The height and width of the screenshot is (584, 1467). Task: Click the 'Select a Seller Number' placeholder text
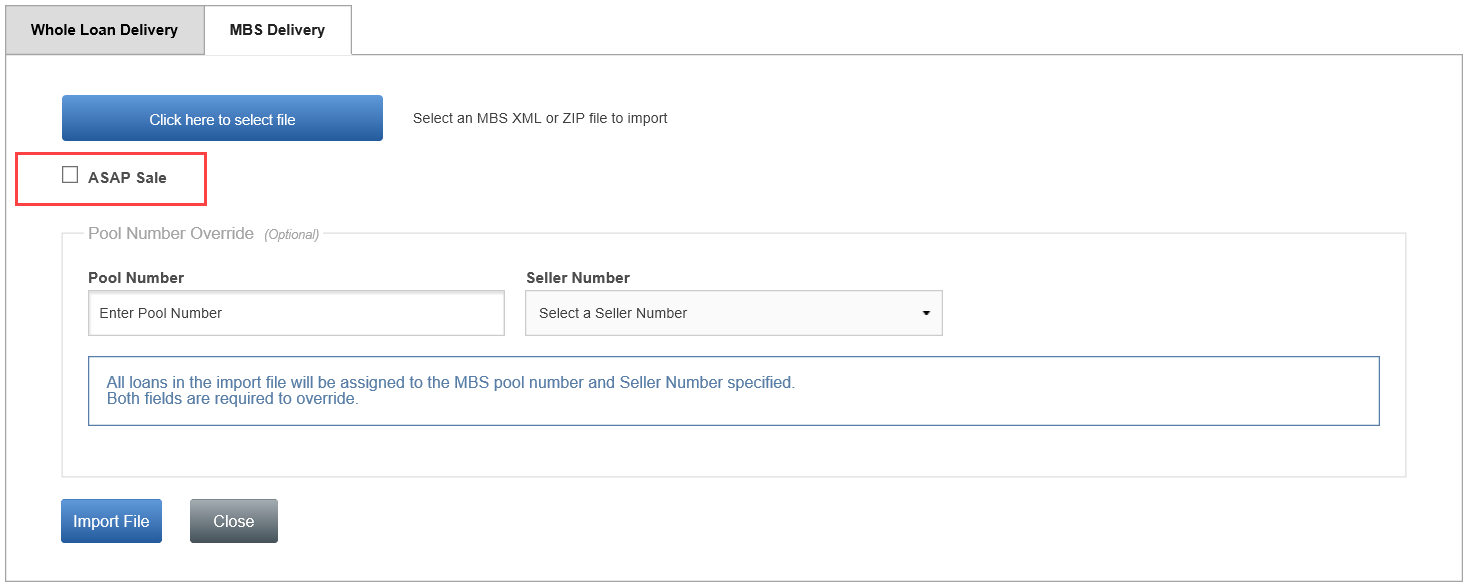tap(613, 313)
